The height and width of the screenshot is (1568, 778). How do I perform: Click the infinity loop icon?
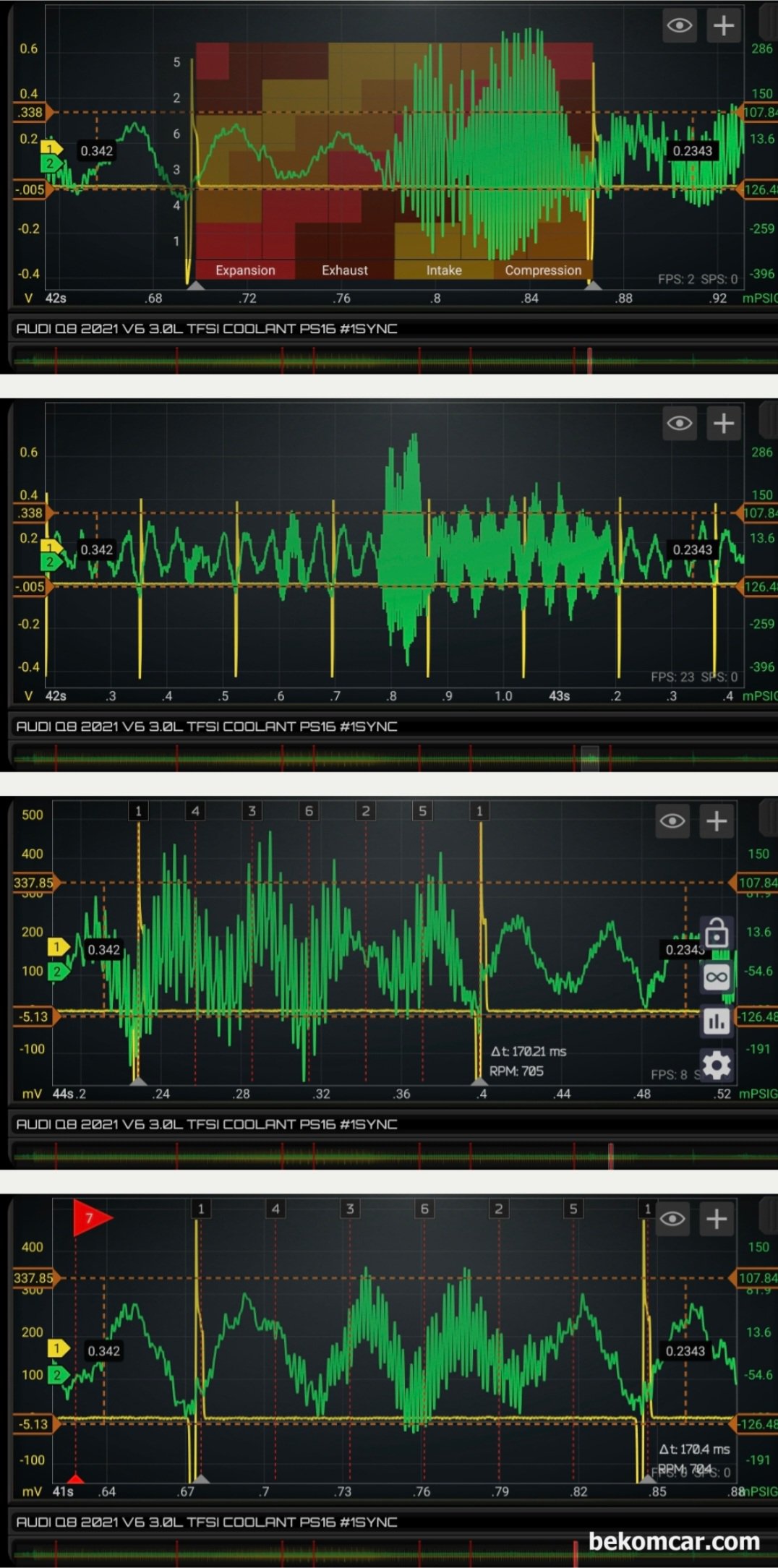point(717,977)
